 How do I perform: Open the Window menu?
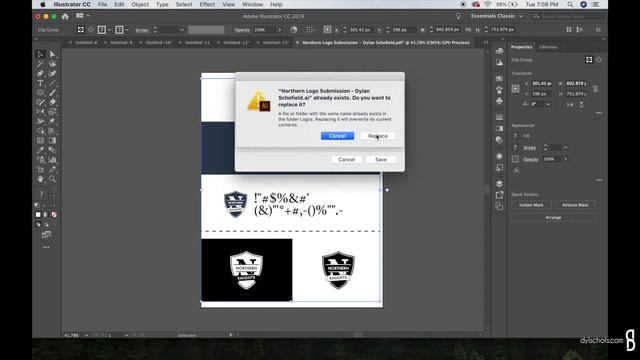click(252, 4)
